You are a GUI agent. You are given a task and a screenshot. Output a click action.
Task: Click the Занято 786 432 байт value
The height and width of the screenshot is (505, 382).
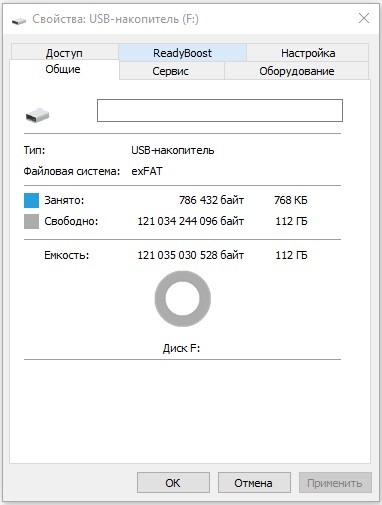point(211,200)
